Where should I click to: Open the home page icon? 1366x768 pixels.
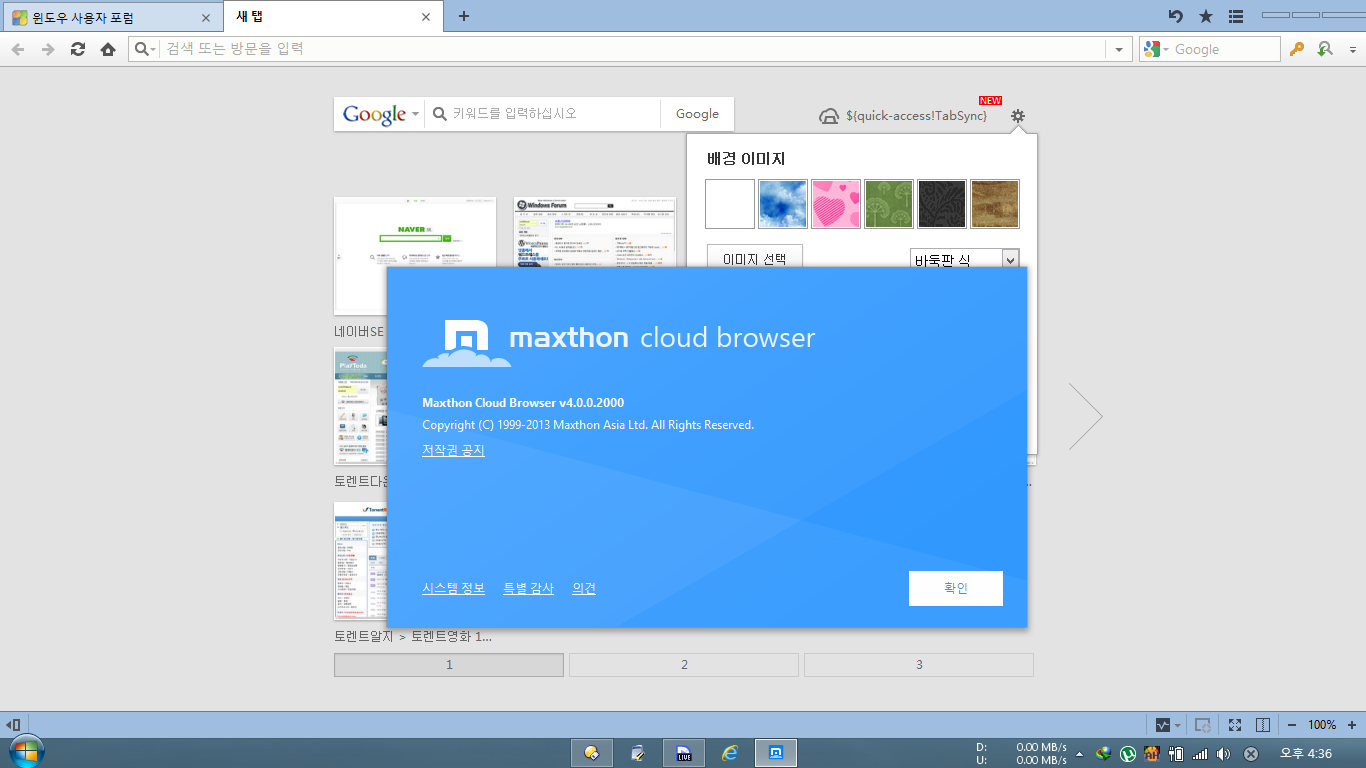pos(108,49)
